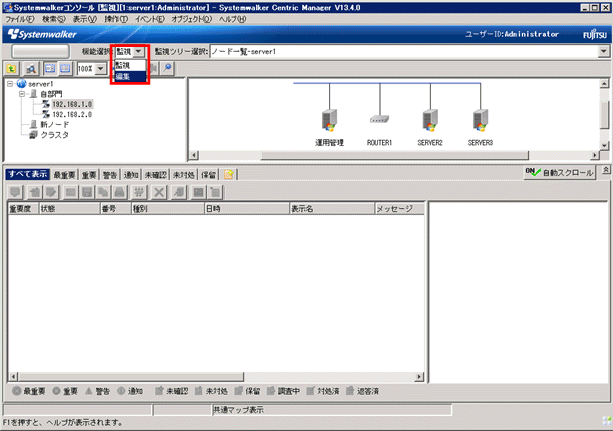Sort by the 日時 column header

pos(247,209)
